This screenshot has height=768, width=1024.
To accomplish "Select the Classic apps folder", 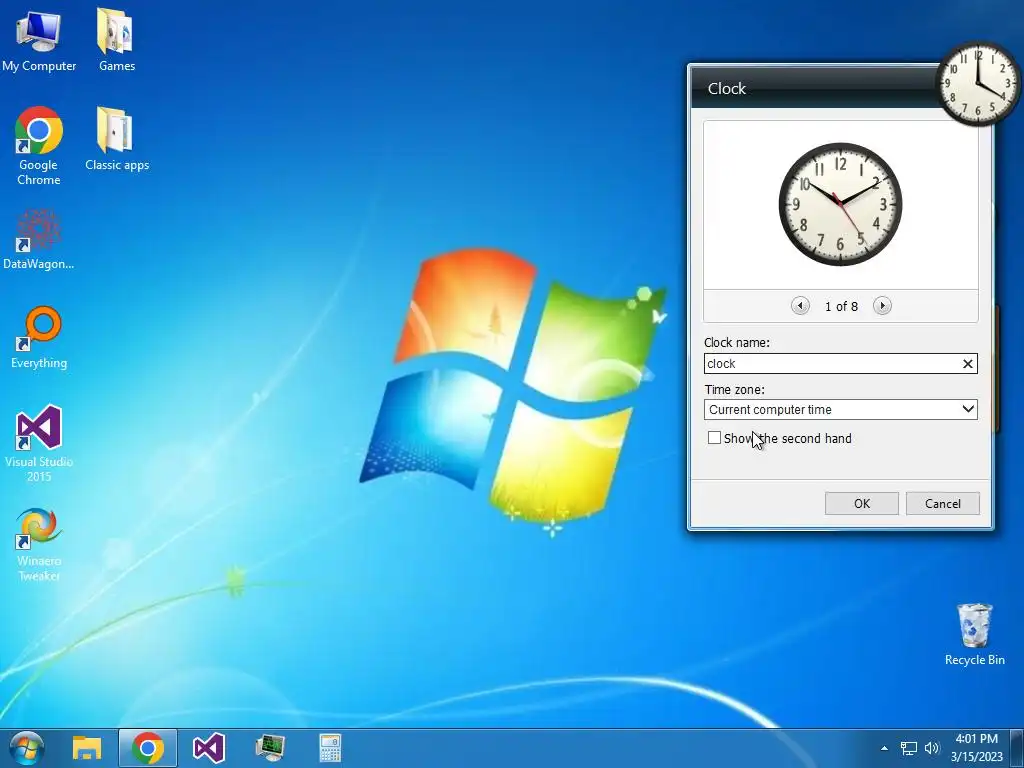I will pyautogui.click(x=117, y=139).
